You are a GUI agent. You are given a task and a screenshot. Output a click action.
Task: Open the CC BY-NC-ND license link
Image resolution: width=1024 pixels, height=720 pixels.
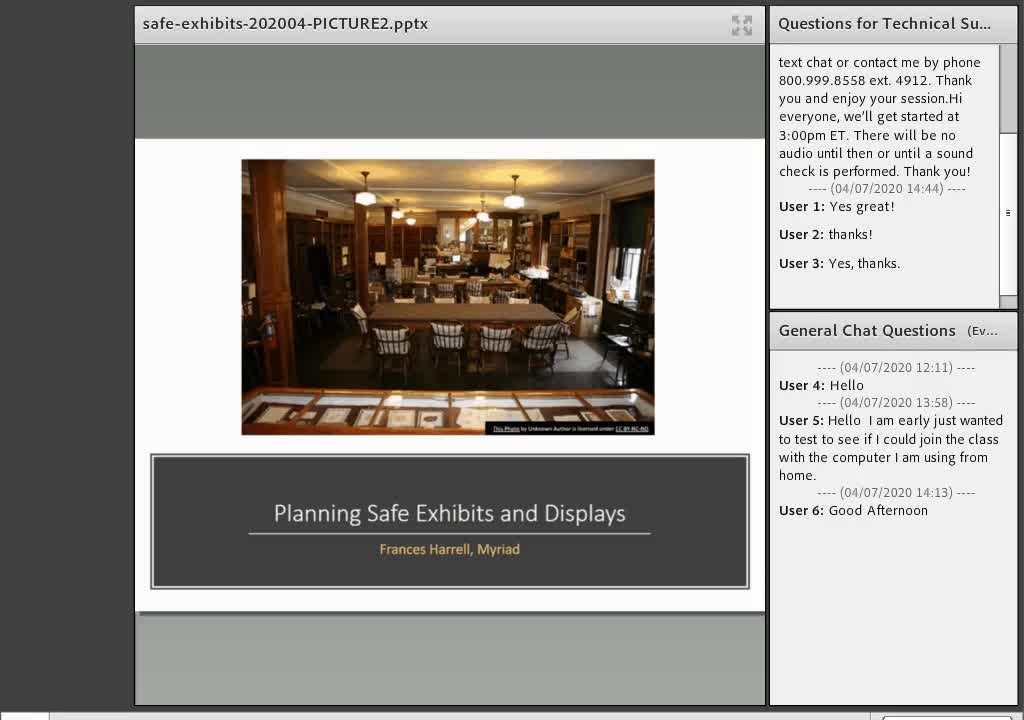[632, 429]
